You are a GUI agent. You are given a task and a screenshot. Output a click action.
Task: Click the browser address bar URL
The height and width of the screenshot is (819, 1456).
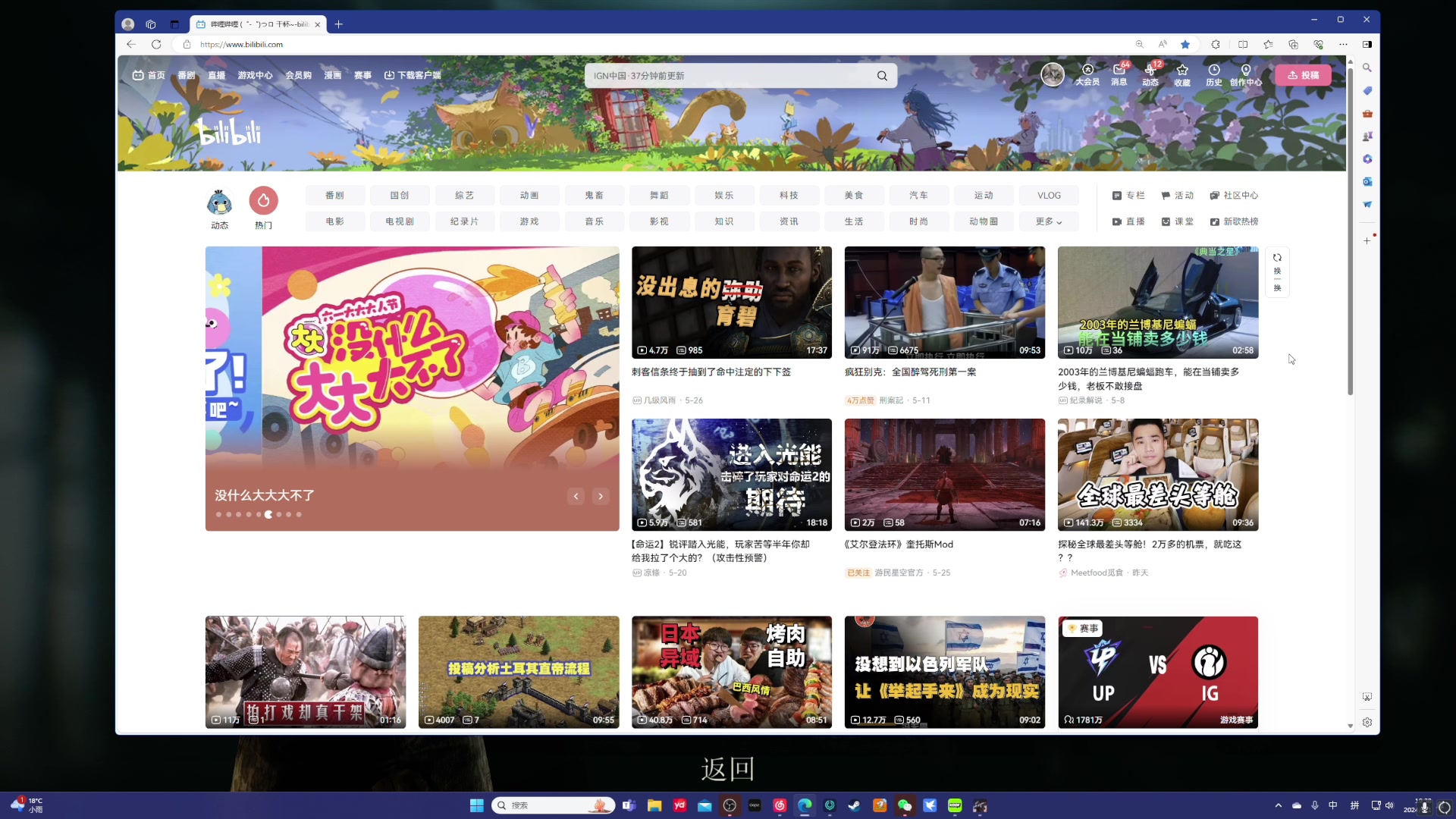tap(241, 45)
